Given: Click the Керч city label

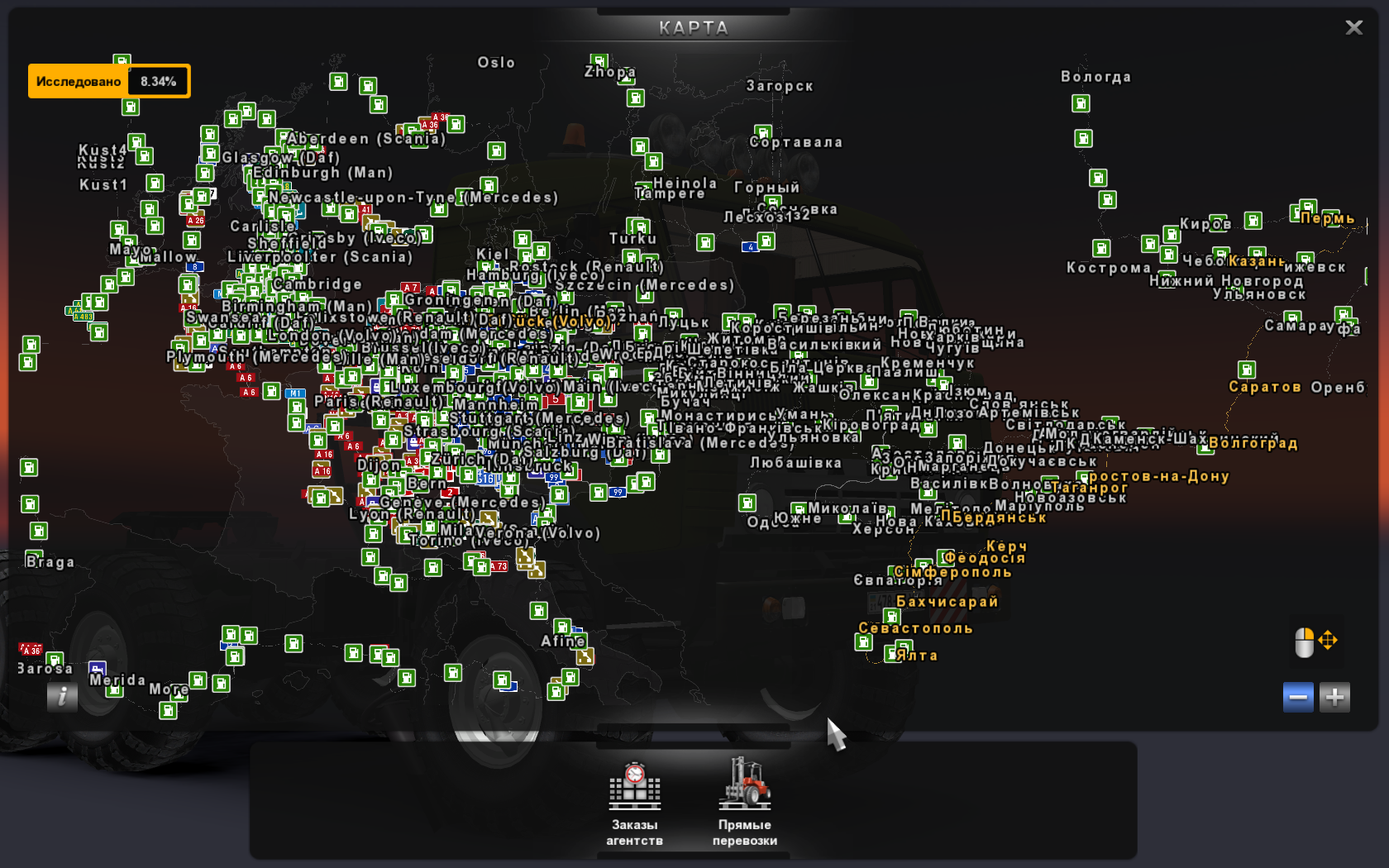Looking at the screenshot, I should point(1006,546).
